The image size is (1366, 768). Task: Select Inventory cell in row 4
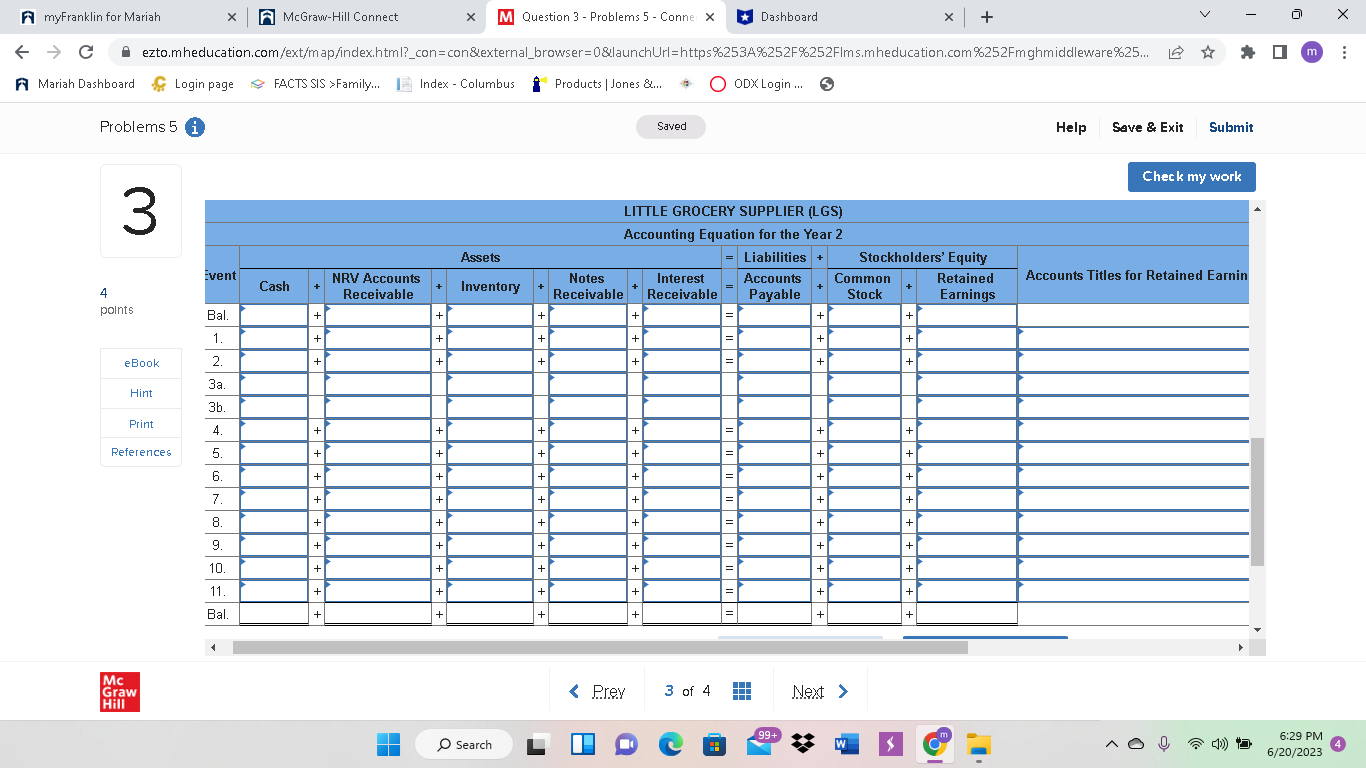coord(490,430)
